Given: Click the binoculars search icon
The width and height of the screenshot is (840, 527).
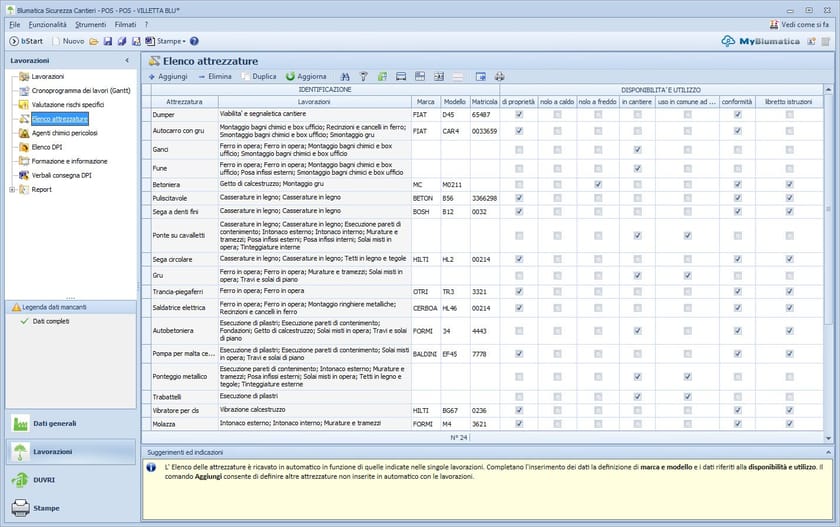Looking at the screenshot, I should point(345,76).
